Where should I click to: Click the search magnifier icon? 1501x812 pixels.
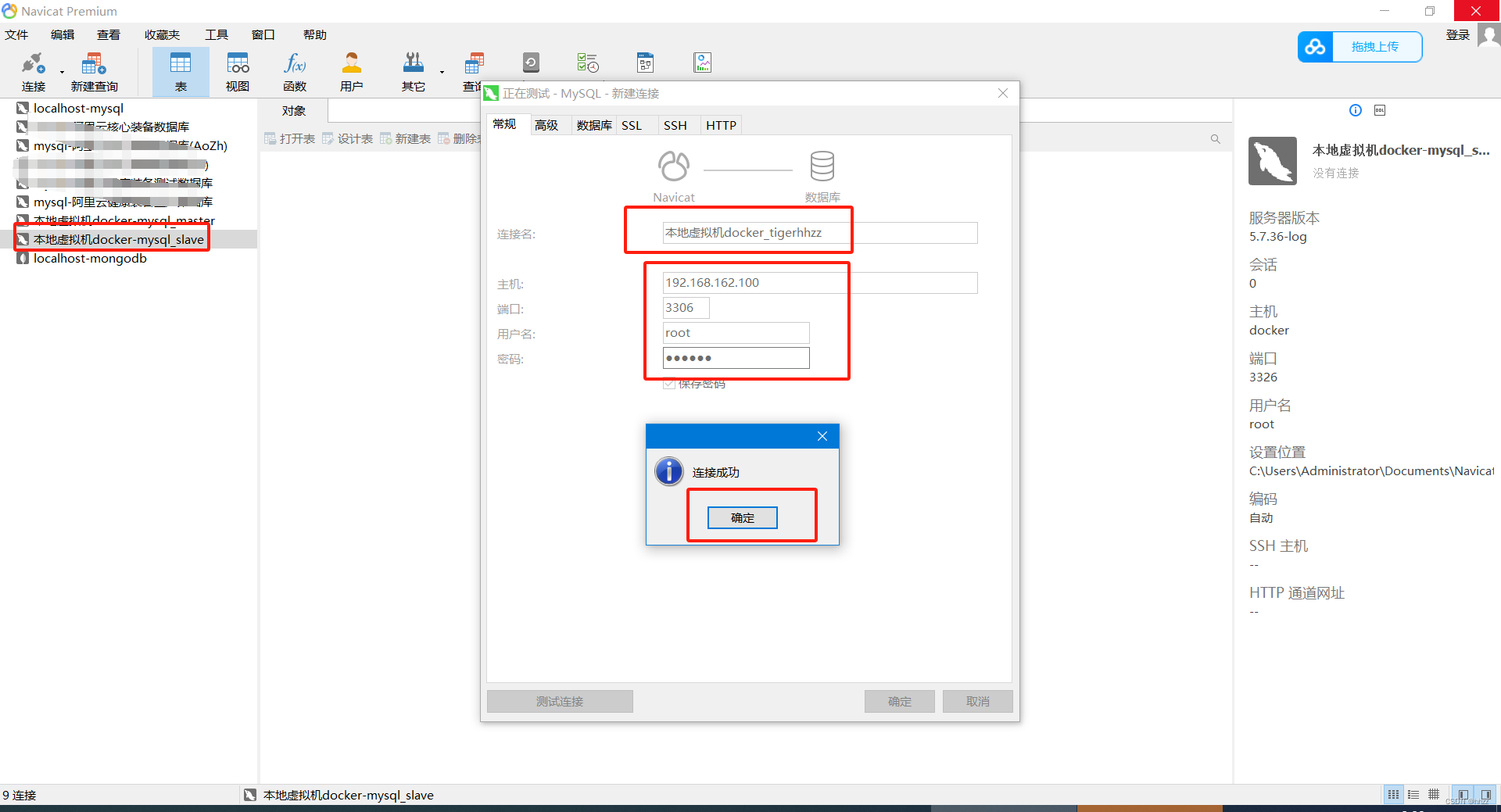(1216, 139)
